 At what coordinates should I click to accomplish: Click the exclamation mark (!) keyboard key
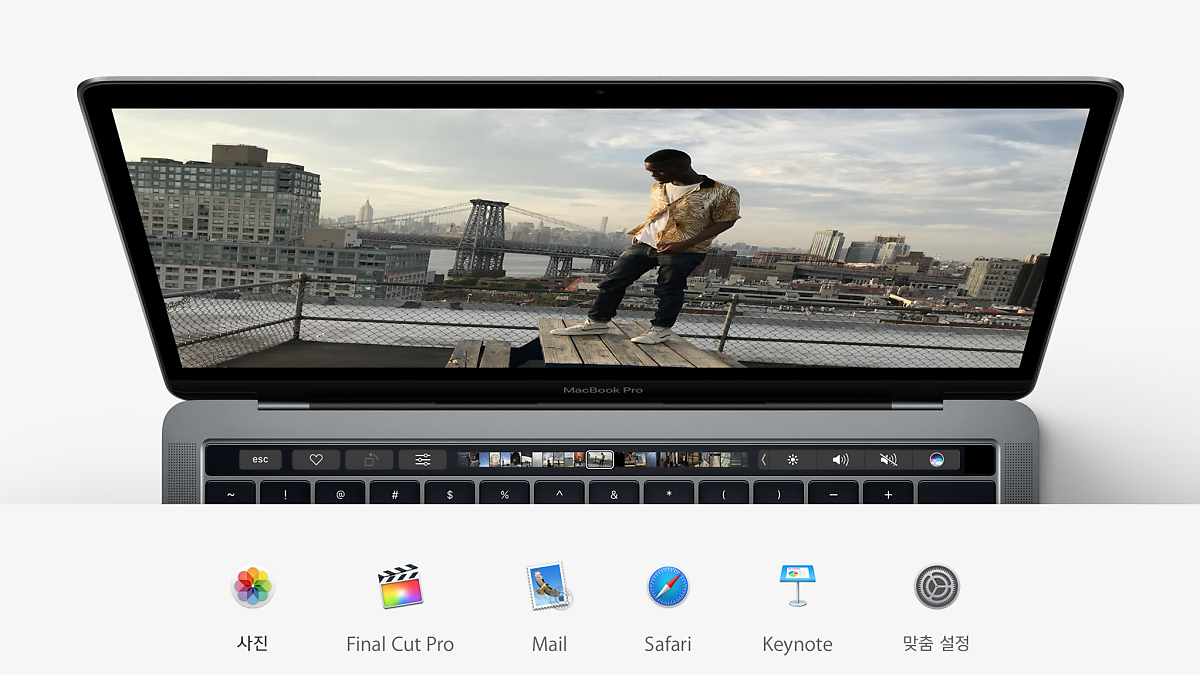285,493
